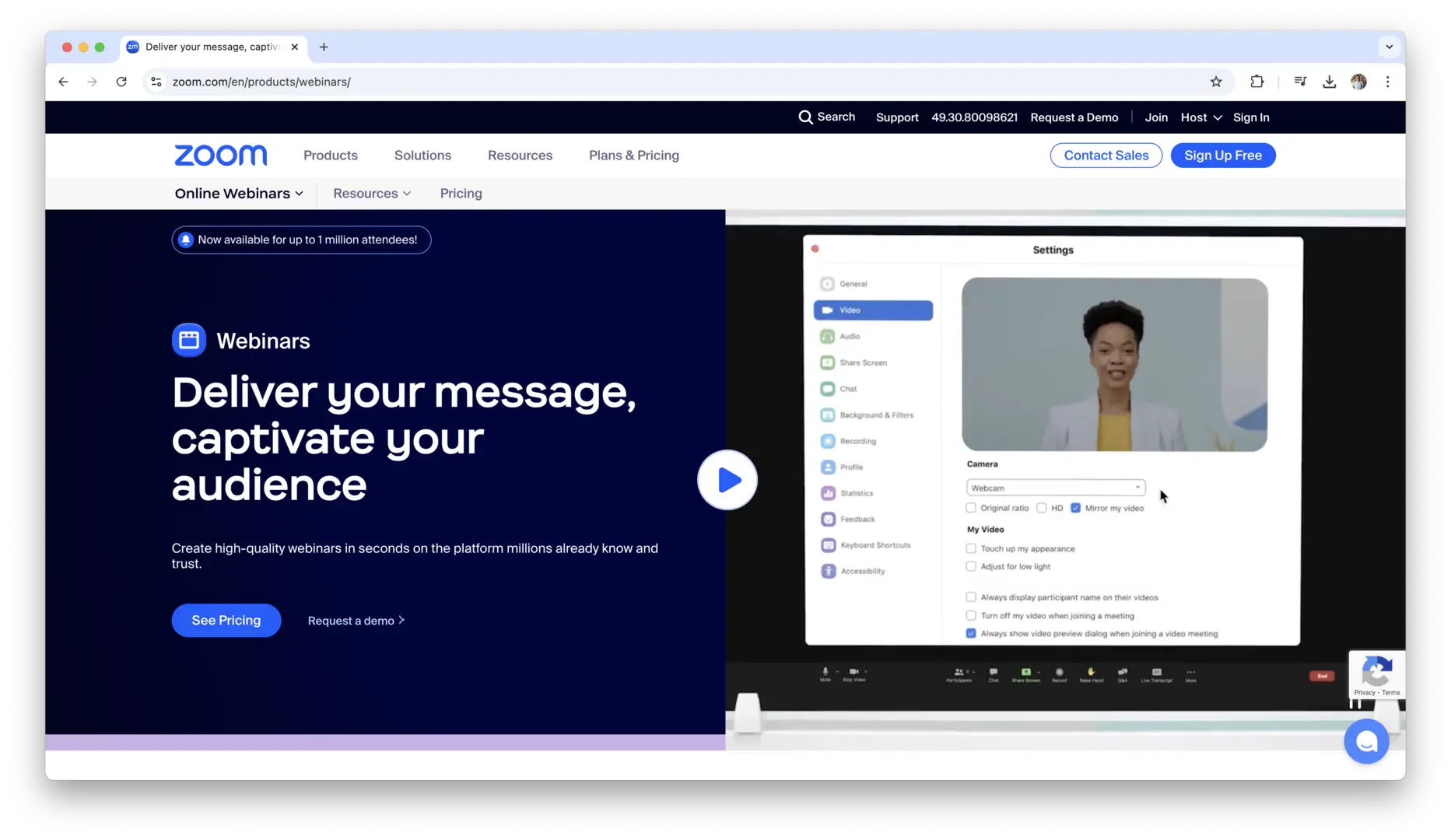Click Request a Demo in the top bar
Image resolution: width=1451 pixels, height=840 pixels.
[x=1074, y=117]
